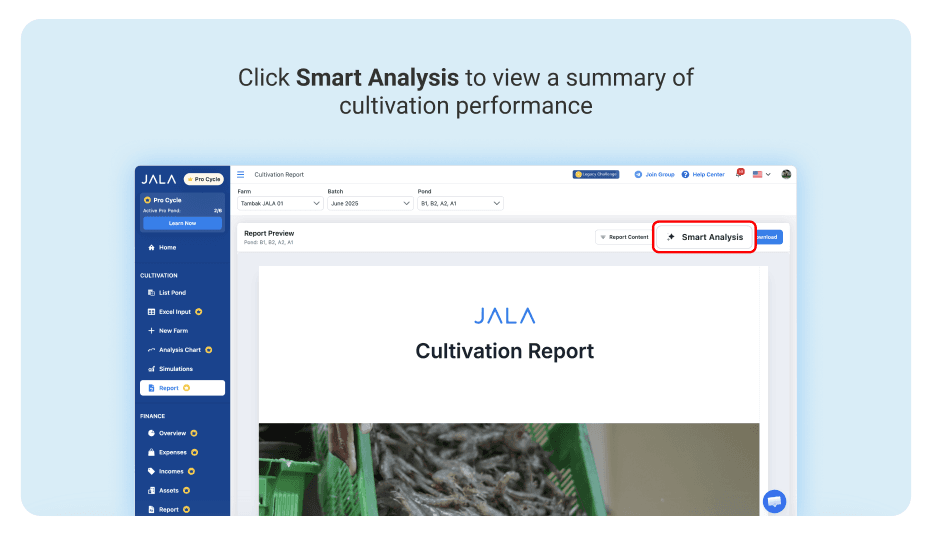Click the JALA logo in the sidebar
This screenshot has width=932, height=537.
click(x=159, y=179)
